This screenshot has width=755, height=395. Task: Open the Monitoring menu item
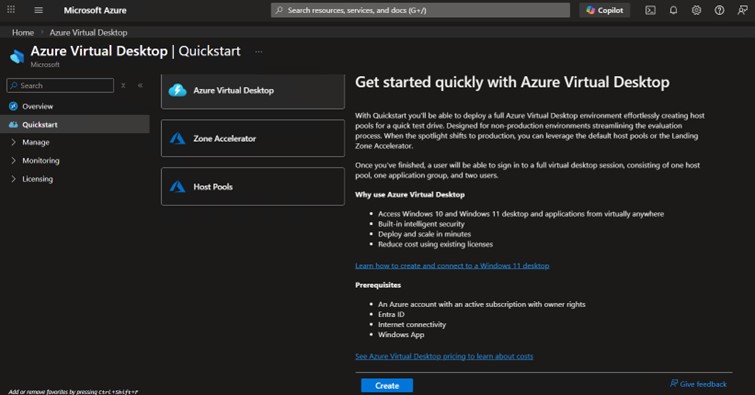click(x=41, y=160)
